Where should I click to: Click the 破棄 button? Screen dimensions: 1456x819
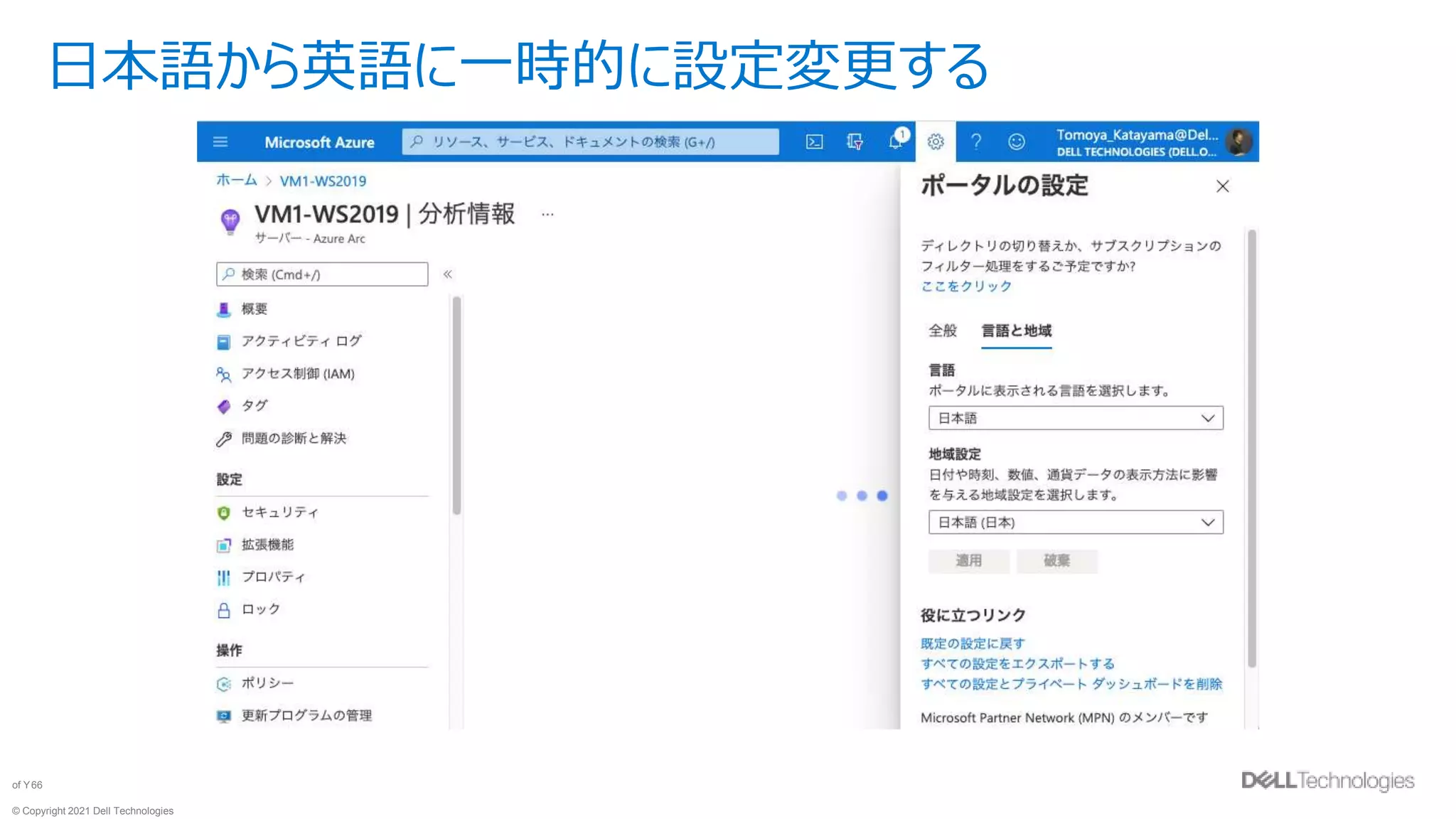[1056, 561]
